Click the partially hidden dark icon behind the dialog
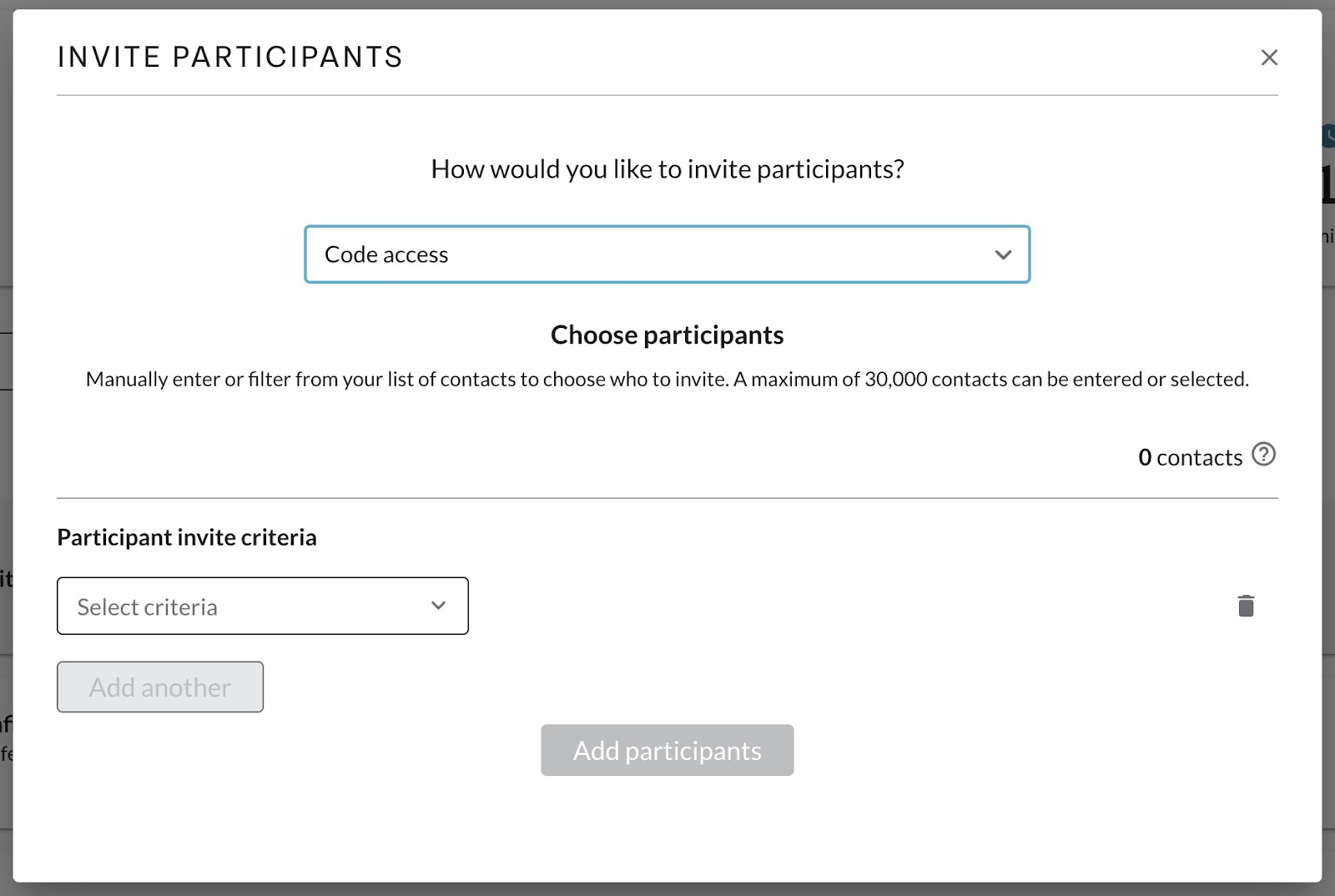The image size is (1335, 896). click(1329, 136)
